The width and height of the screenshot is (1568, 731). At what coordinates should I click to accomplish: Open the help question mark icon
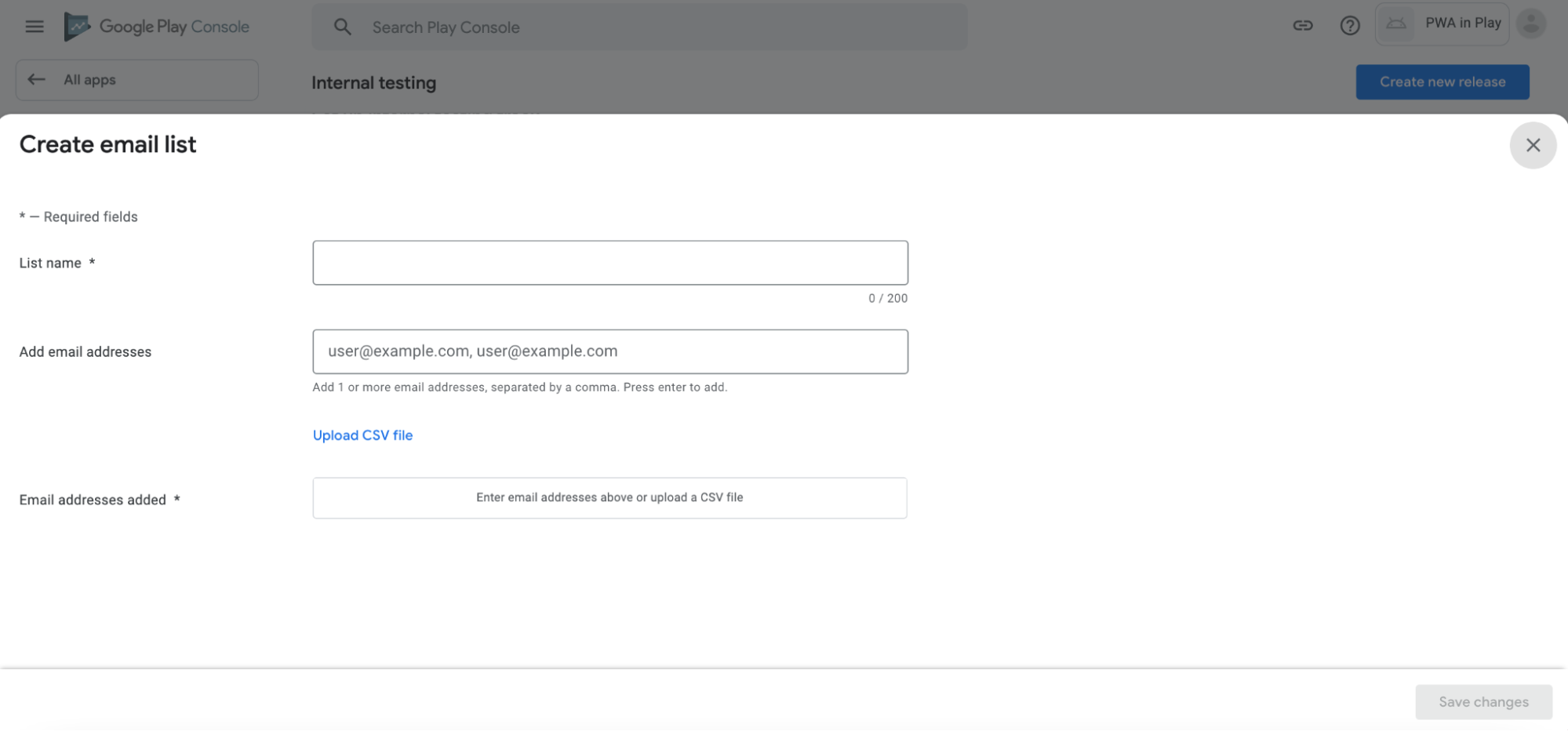coord(1350,25)
